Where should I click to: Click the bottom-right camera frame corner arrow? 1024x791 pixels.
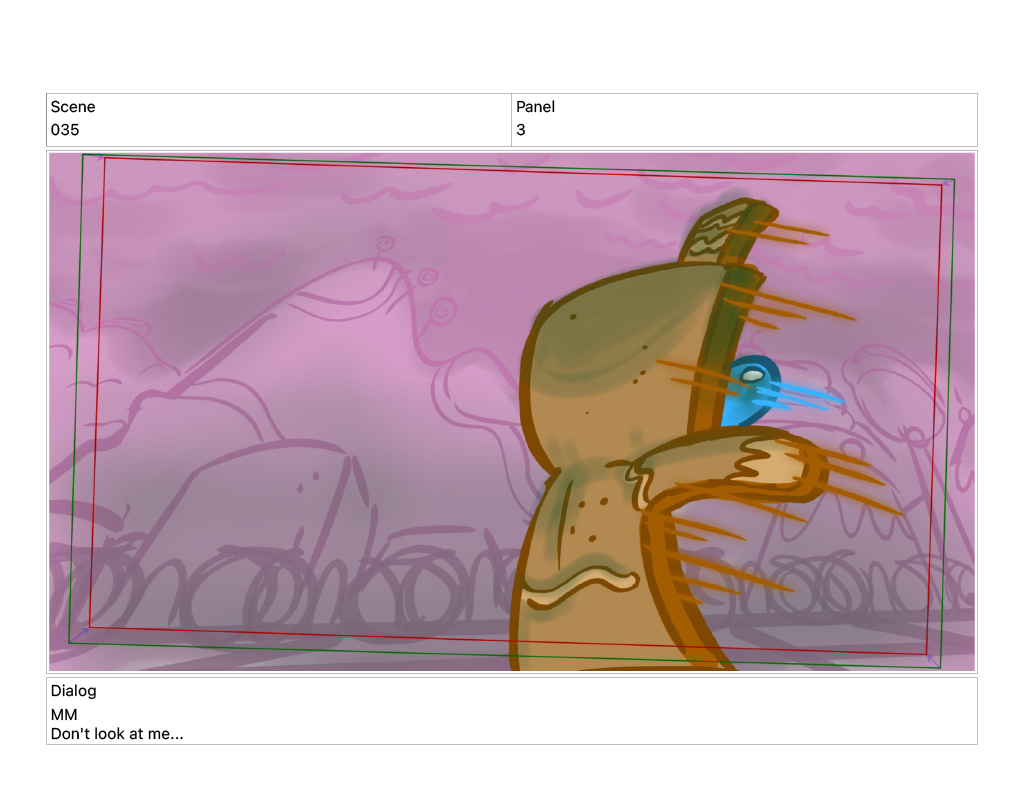tap(931, 658)
